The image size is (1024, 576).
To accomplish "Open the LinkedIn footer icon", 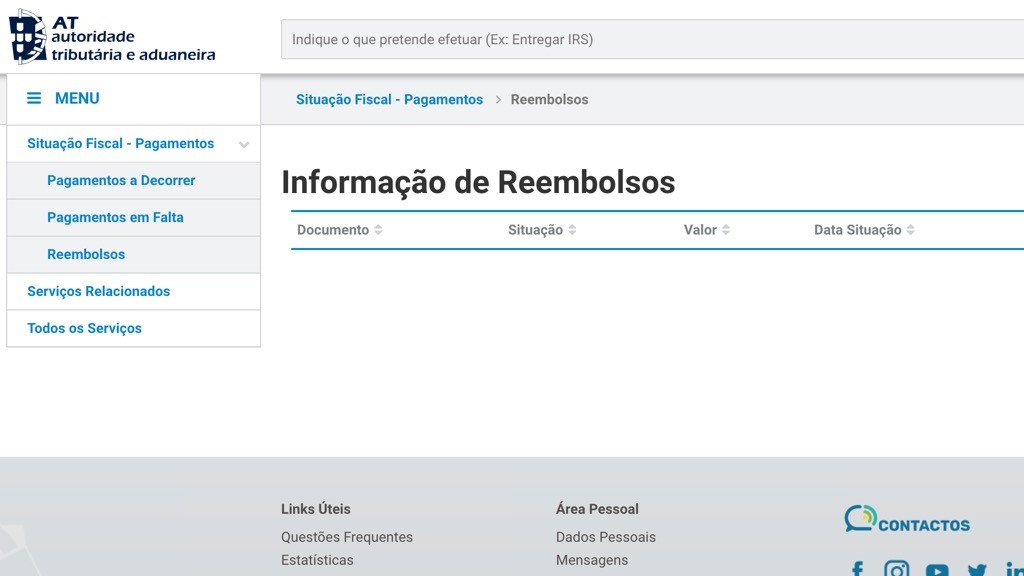I will 1013,568.
